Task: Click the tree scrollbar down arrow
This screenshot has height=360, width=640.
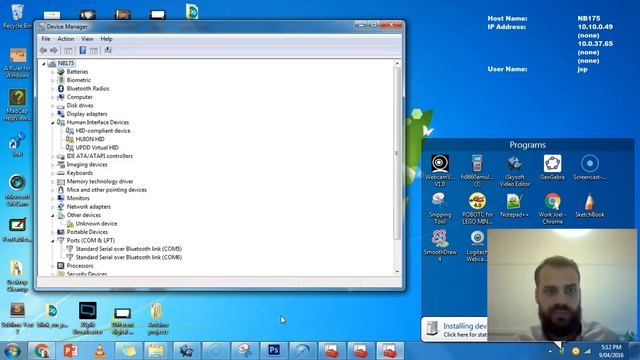Action: pos(397,271)
